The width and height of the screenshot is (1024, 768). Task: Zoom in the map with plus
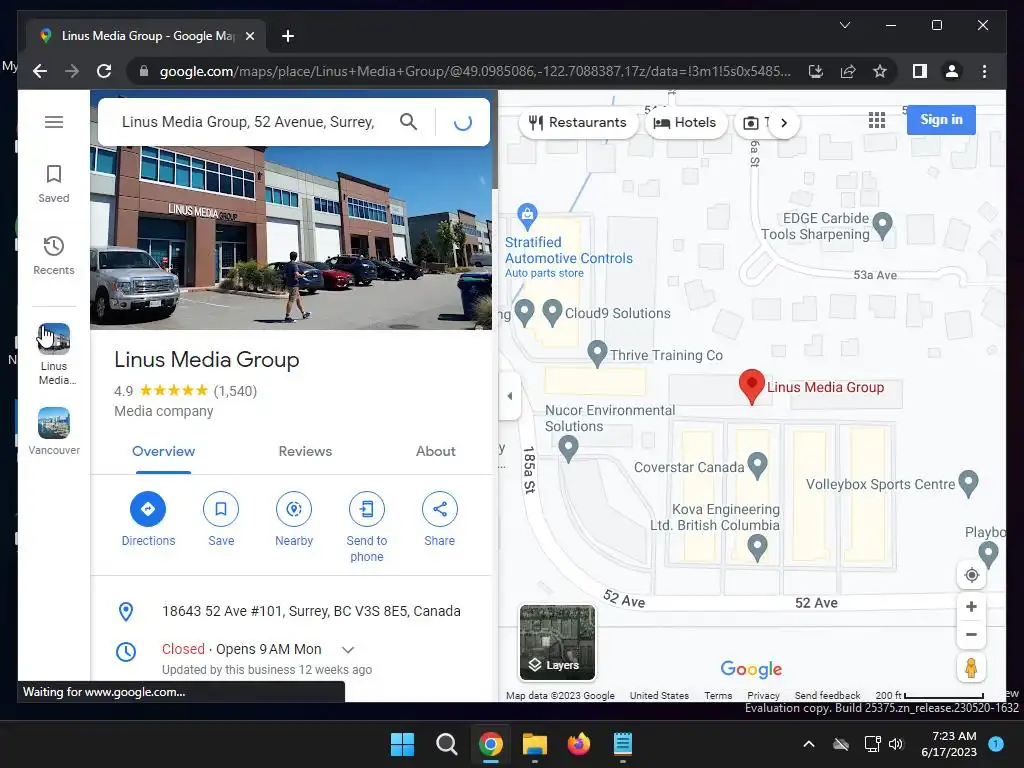[x=971, y=607]
